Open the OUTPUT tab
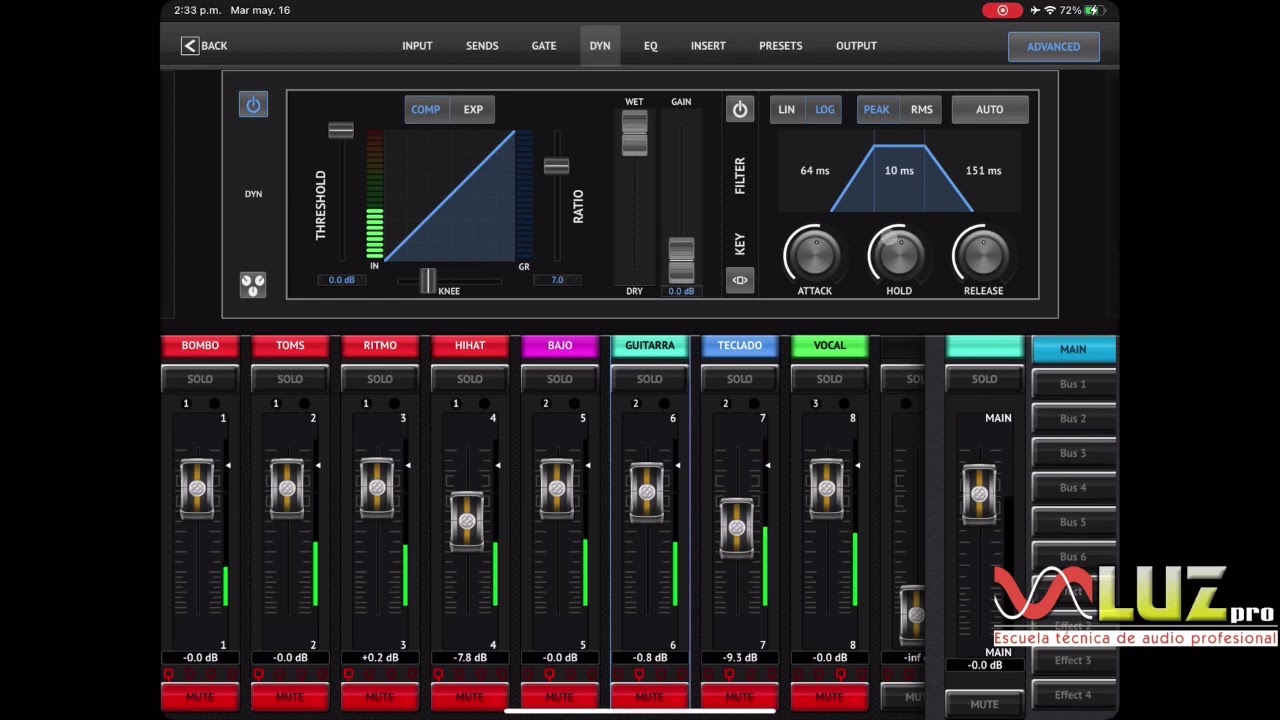Viewport: 1280px width, 720px height. [856, 46]
